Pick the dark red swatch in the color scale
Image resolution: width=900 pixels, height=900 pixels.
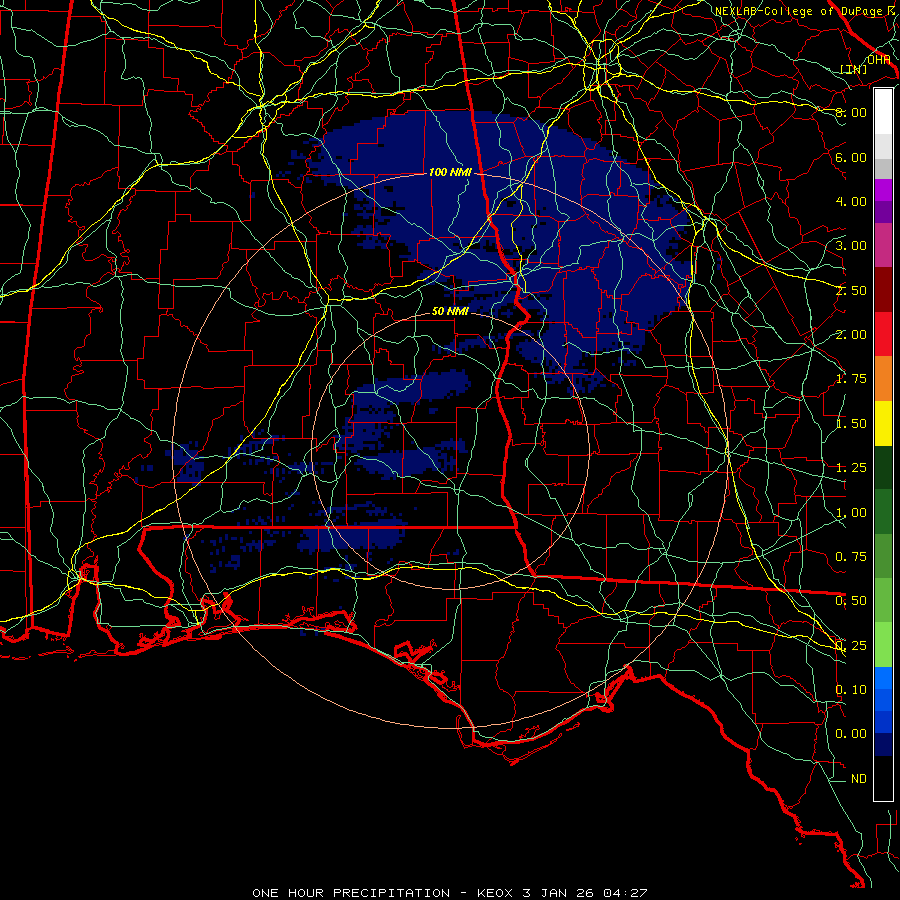pos(883,290)
